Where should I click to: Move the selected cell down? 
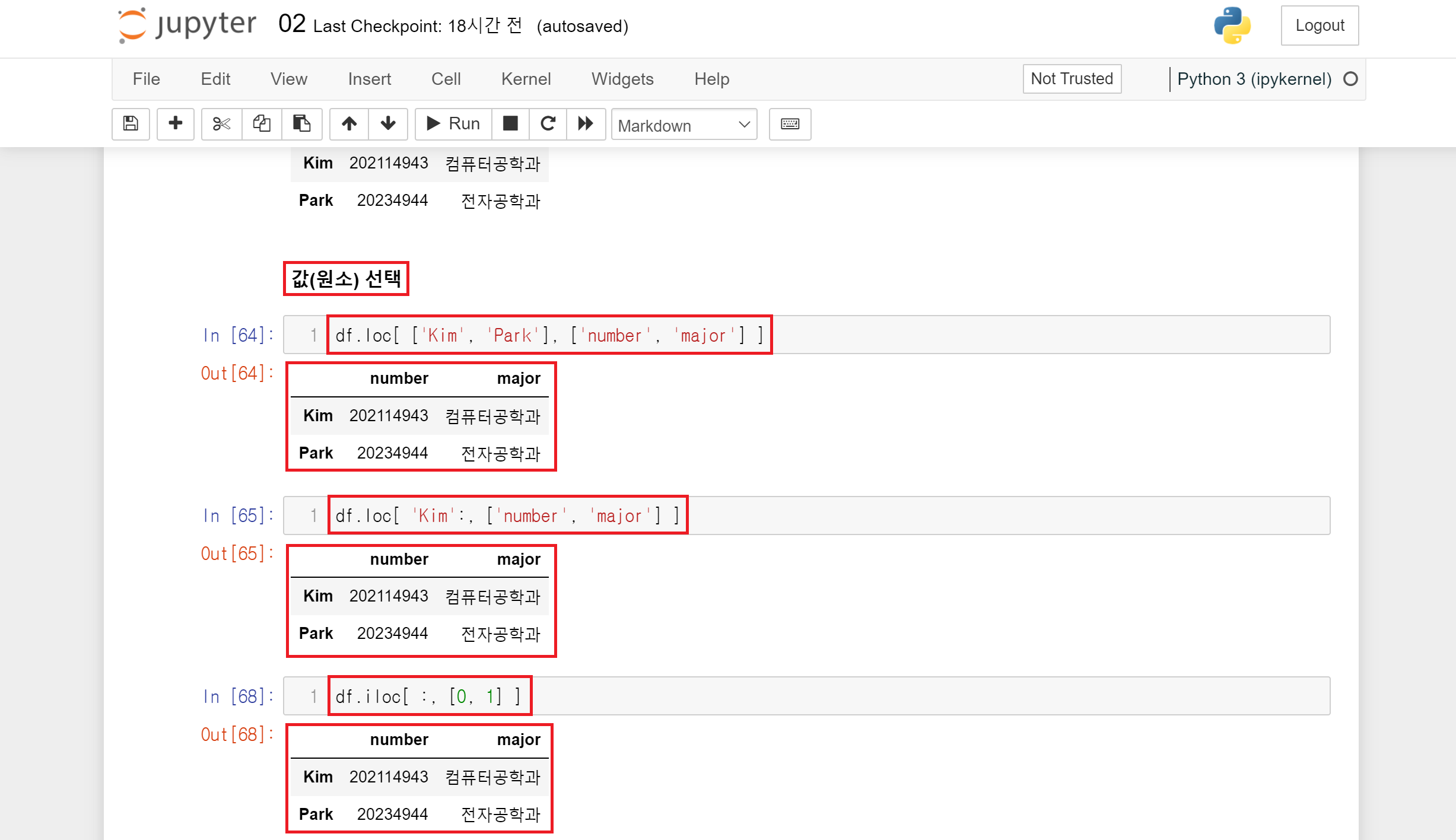[388, 123]
